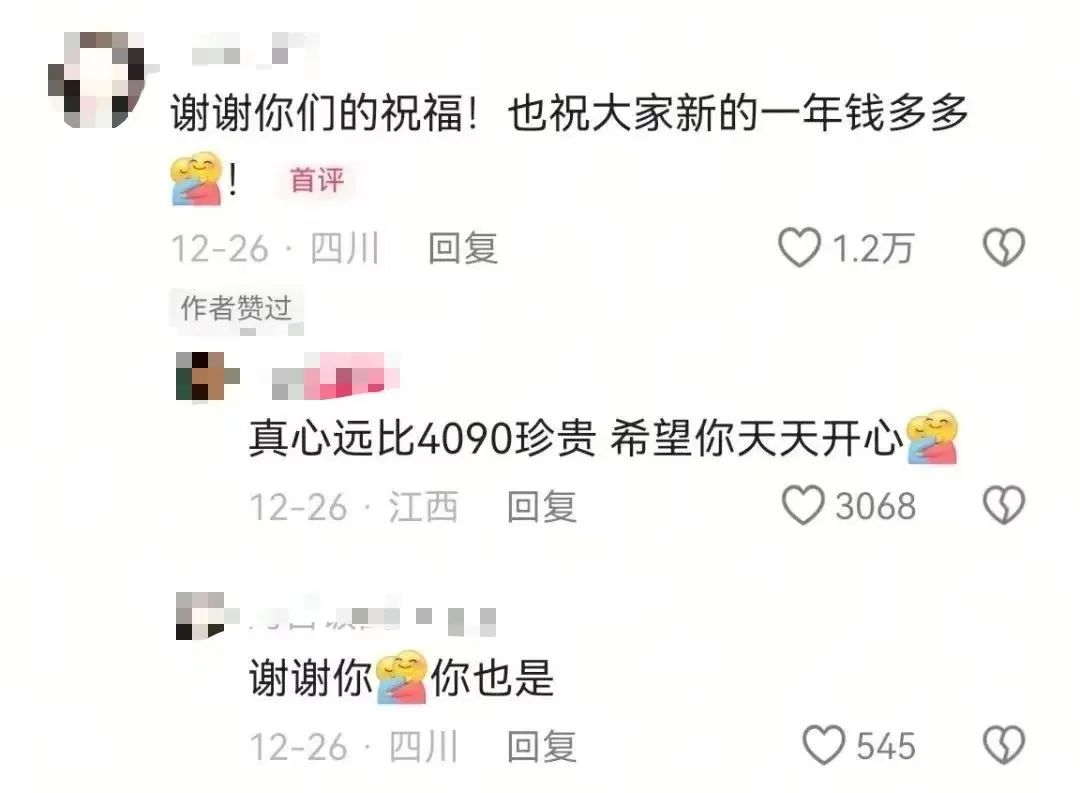Reply to the top comment from 四川
This screenshot has height=793, width=1080.
pyautogui.click(x=463, y=248)
